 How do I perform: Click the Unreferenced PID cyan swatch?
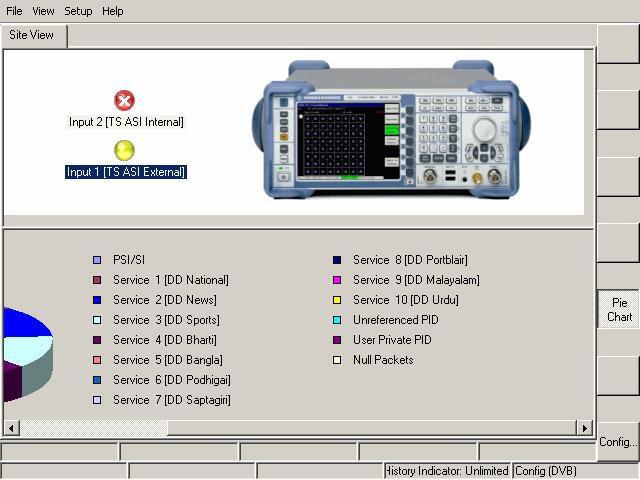tap(337, 320)
